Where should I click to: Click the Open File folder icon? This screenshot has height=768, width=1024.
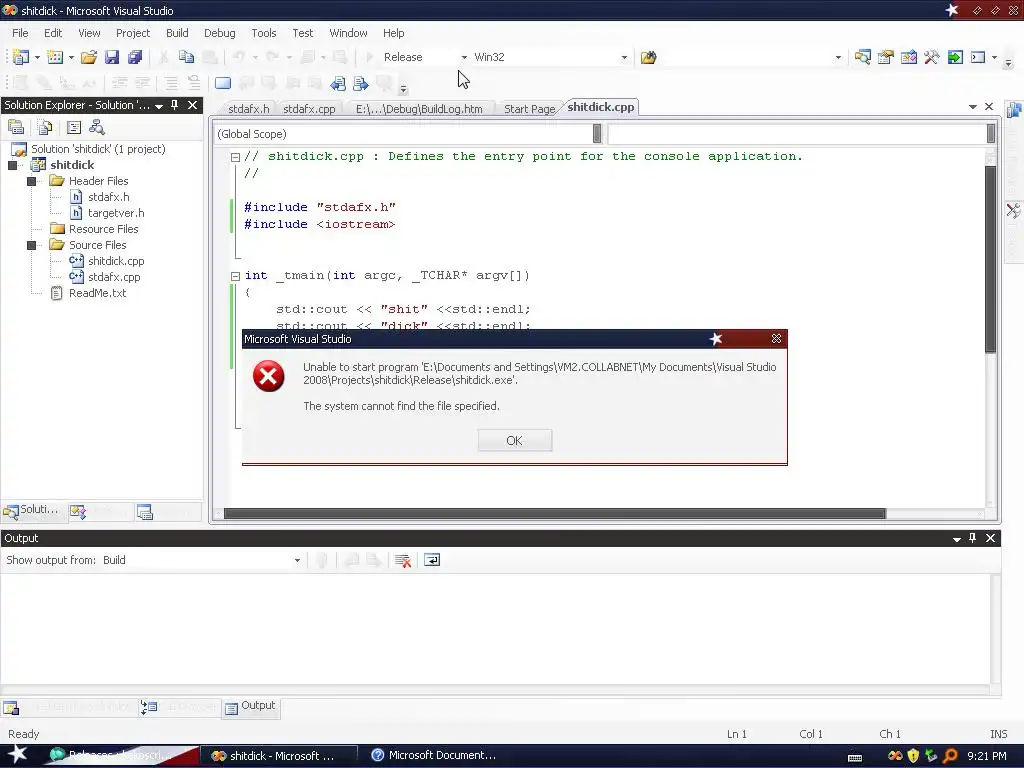tap(89, 57)
